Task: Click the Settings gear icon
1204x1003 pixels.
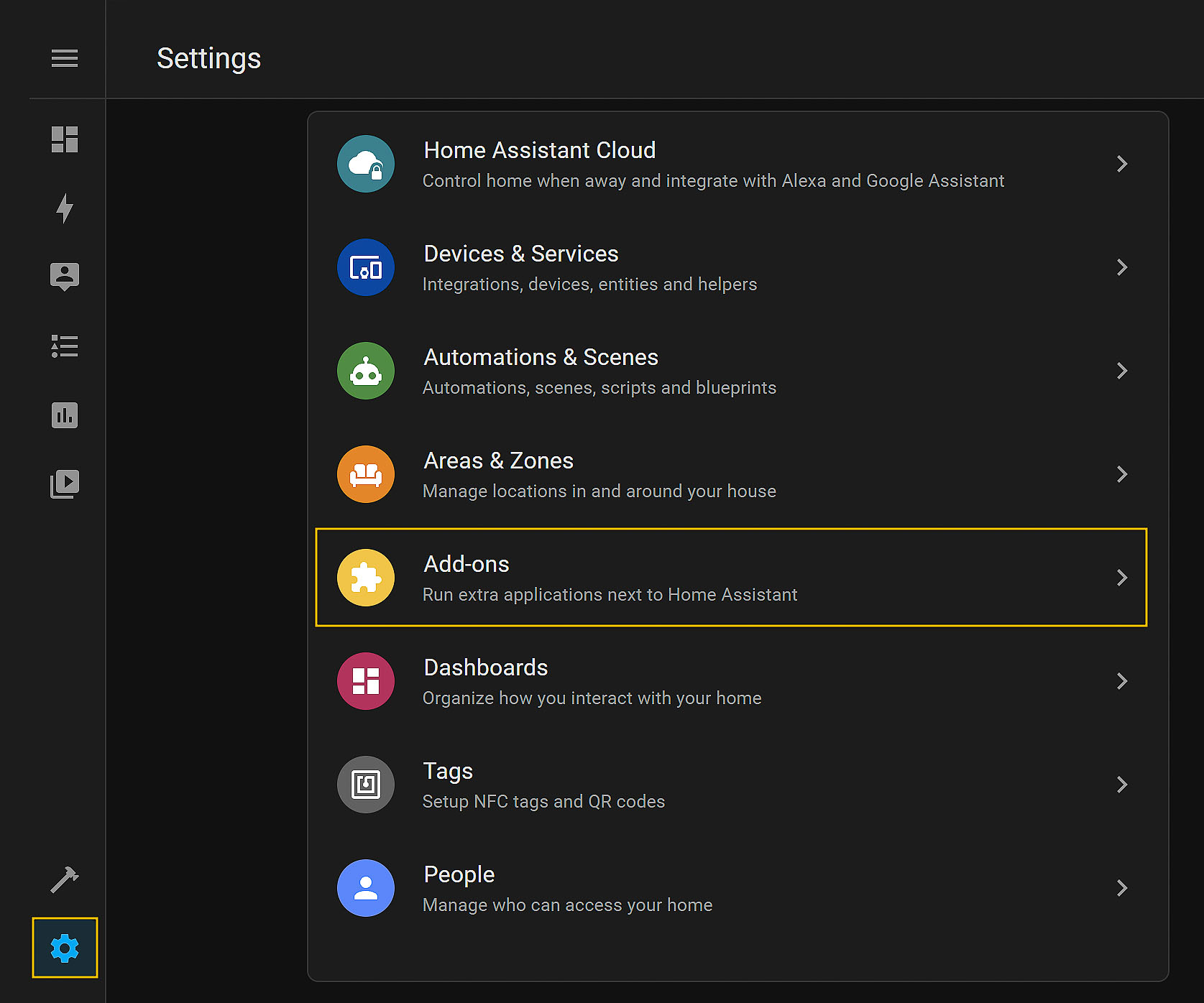Action: coord(65,948)
